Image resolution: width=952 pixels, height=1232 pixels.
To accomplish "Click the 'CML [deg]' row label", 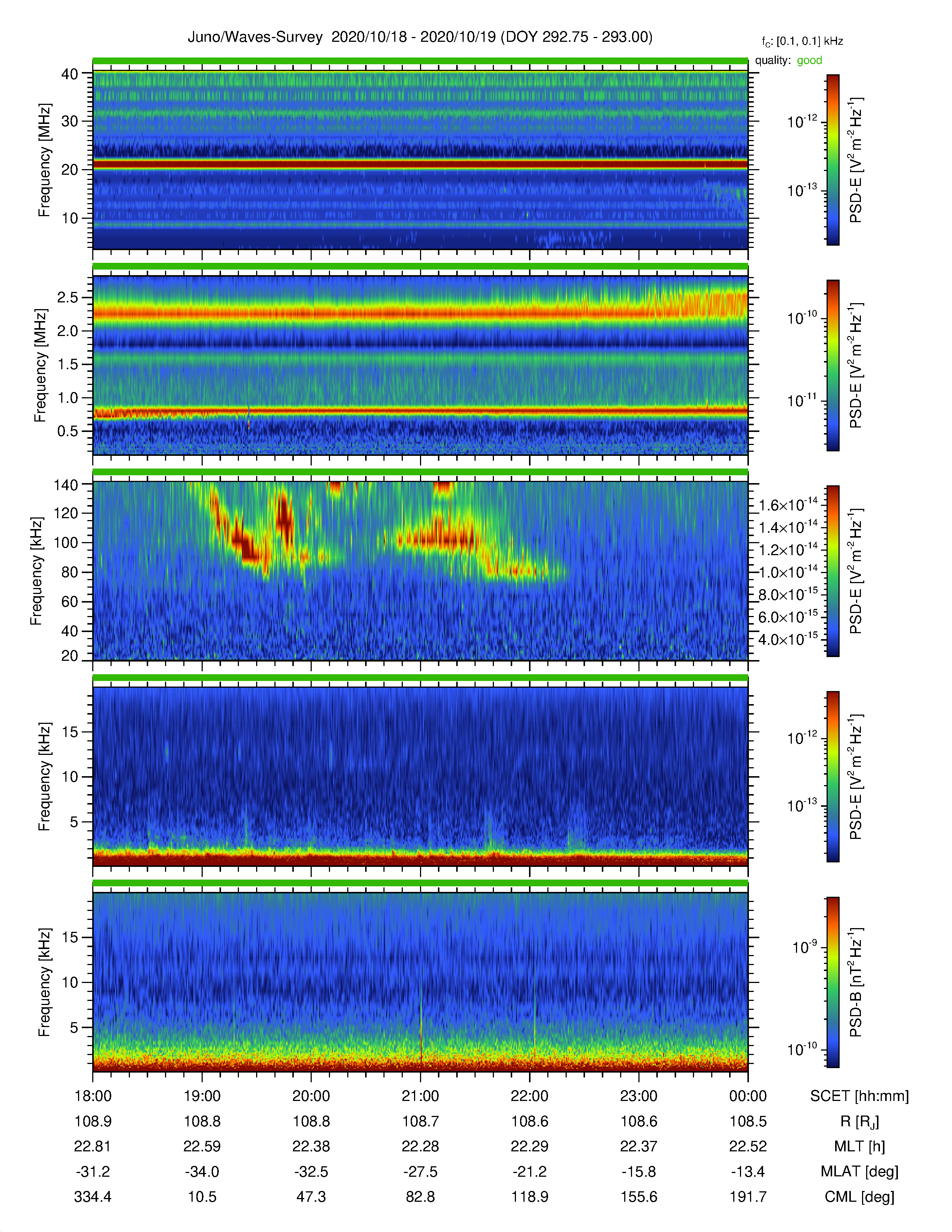I will [x=859, y=1197].
